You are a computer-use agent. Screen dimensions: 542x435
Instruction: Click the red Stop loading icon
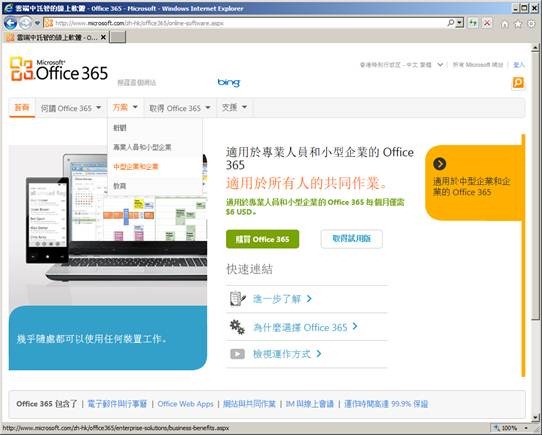tap(487, 23)
